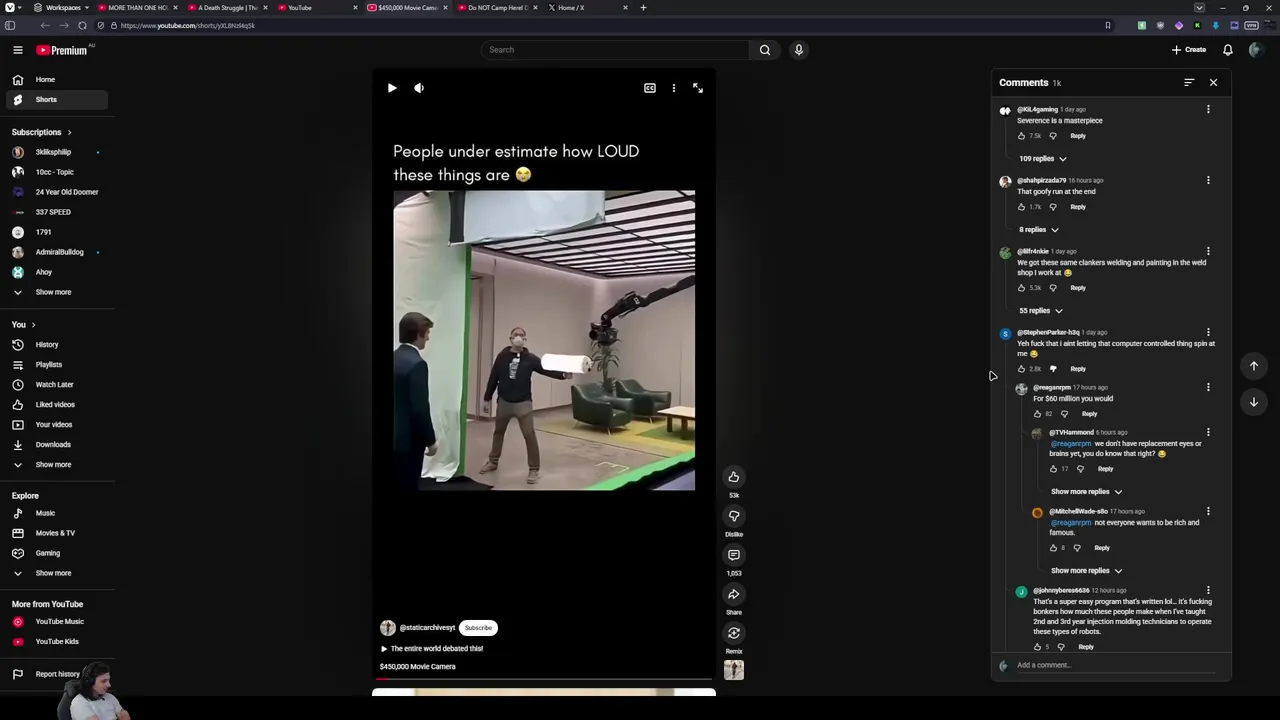The height and width of the screenshot is (720, 1280).
Task: Open the notifications bell
Action: pyautogui.click(x=1228, y=50)
